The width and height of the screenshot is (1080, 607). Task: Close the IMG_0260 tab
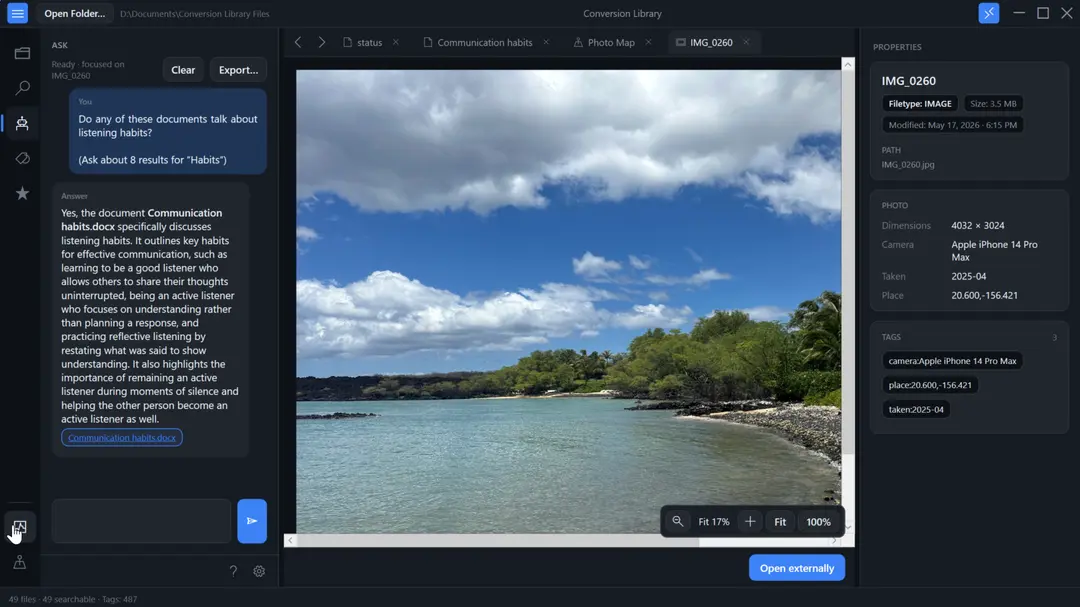pyautogui.click(x=746, y=42)
